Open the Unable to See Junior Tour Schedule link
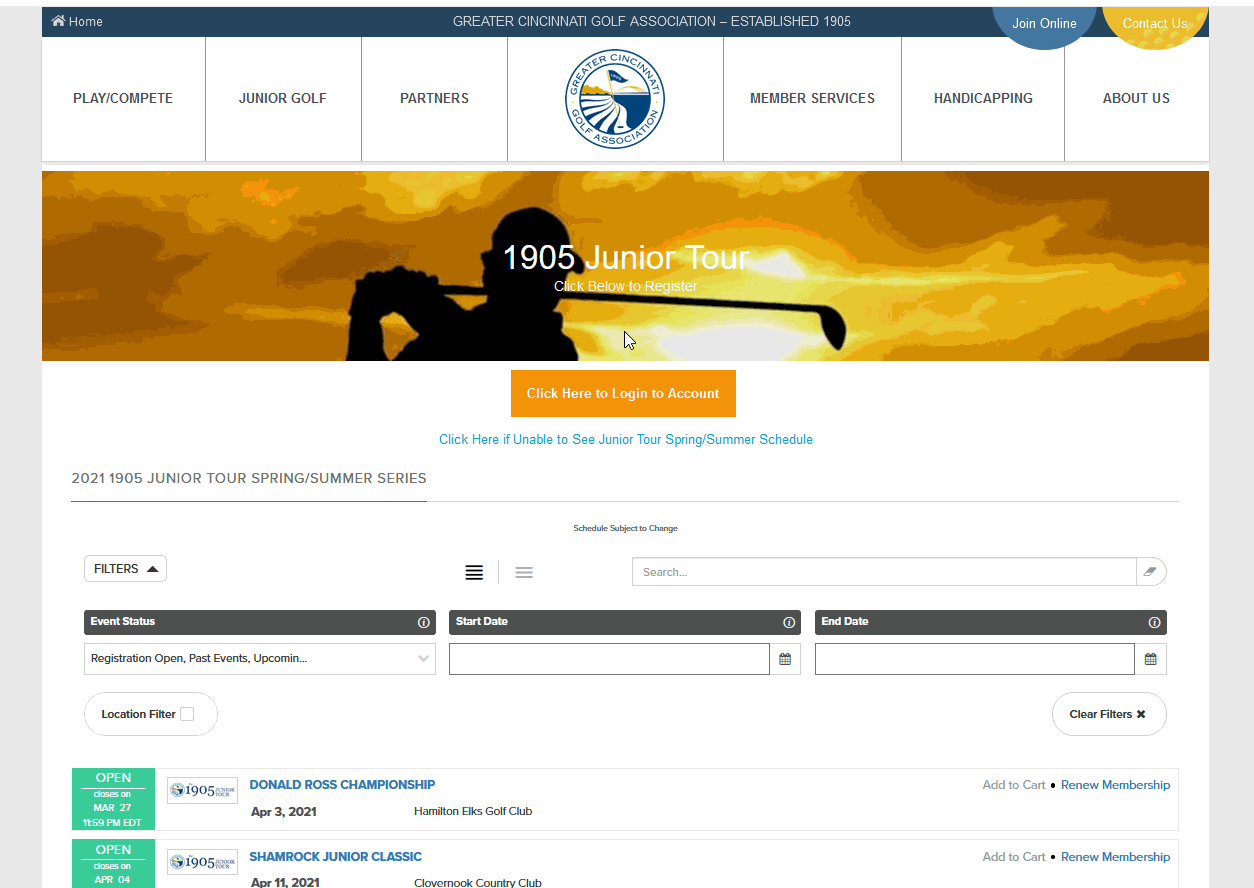1254x888 pixels. 626,440
